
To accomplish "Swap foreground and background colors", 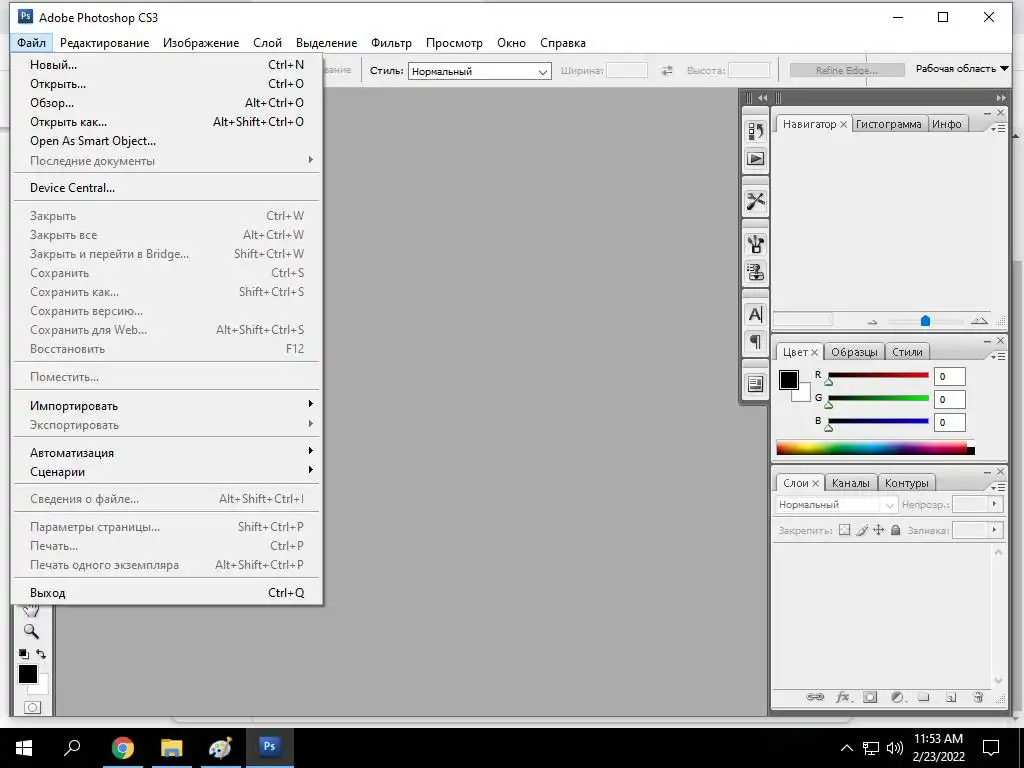I will tap(40, 653).
